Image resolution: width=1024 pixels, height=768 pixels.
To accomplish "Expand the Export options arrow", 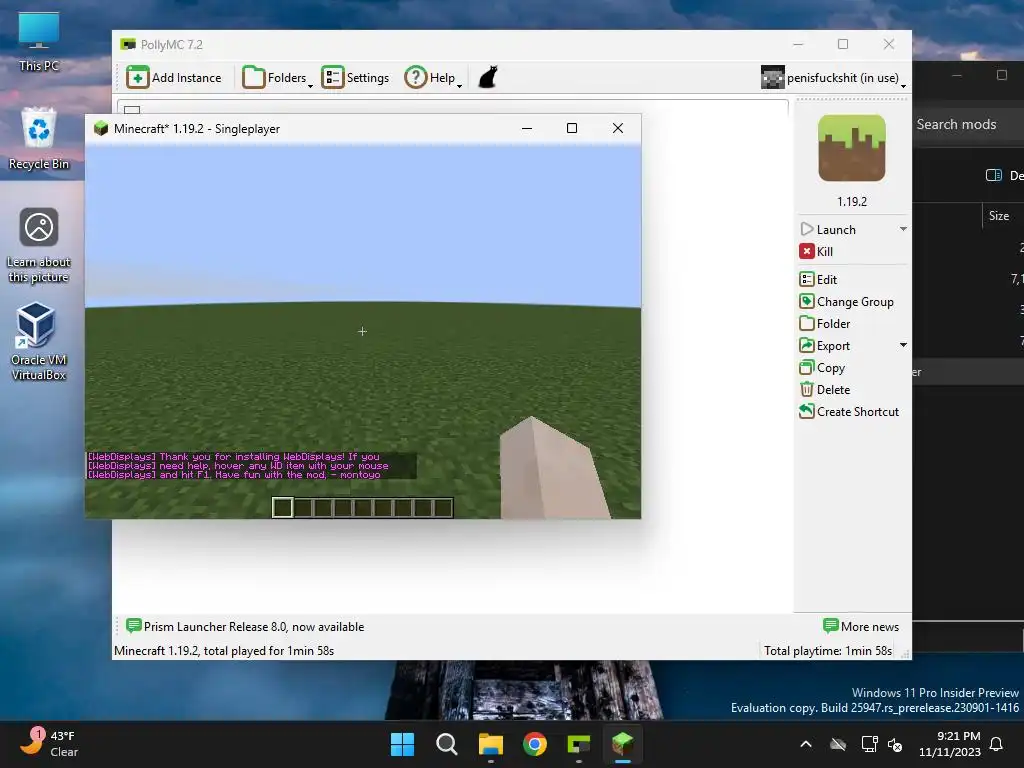I will 903,345.
